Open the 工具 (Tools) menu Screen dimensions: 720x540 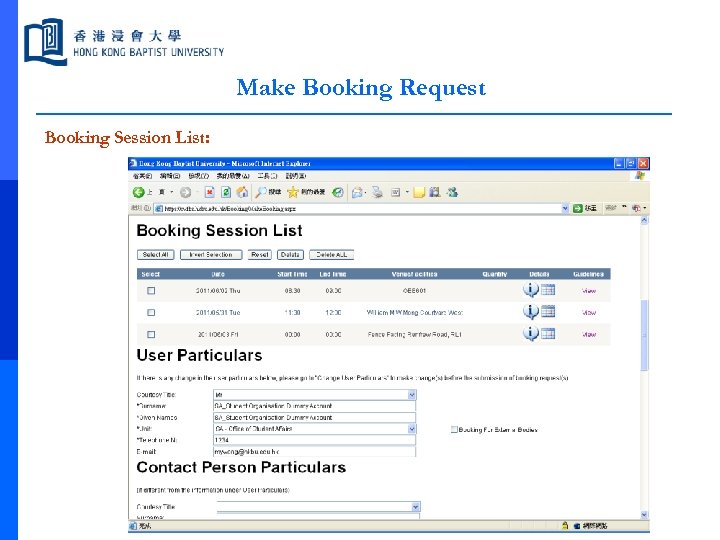tap(267, 176)
